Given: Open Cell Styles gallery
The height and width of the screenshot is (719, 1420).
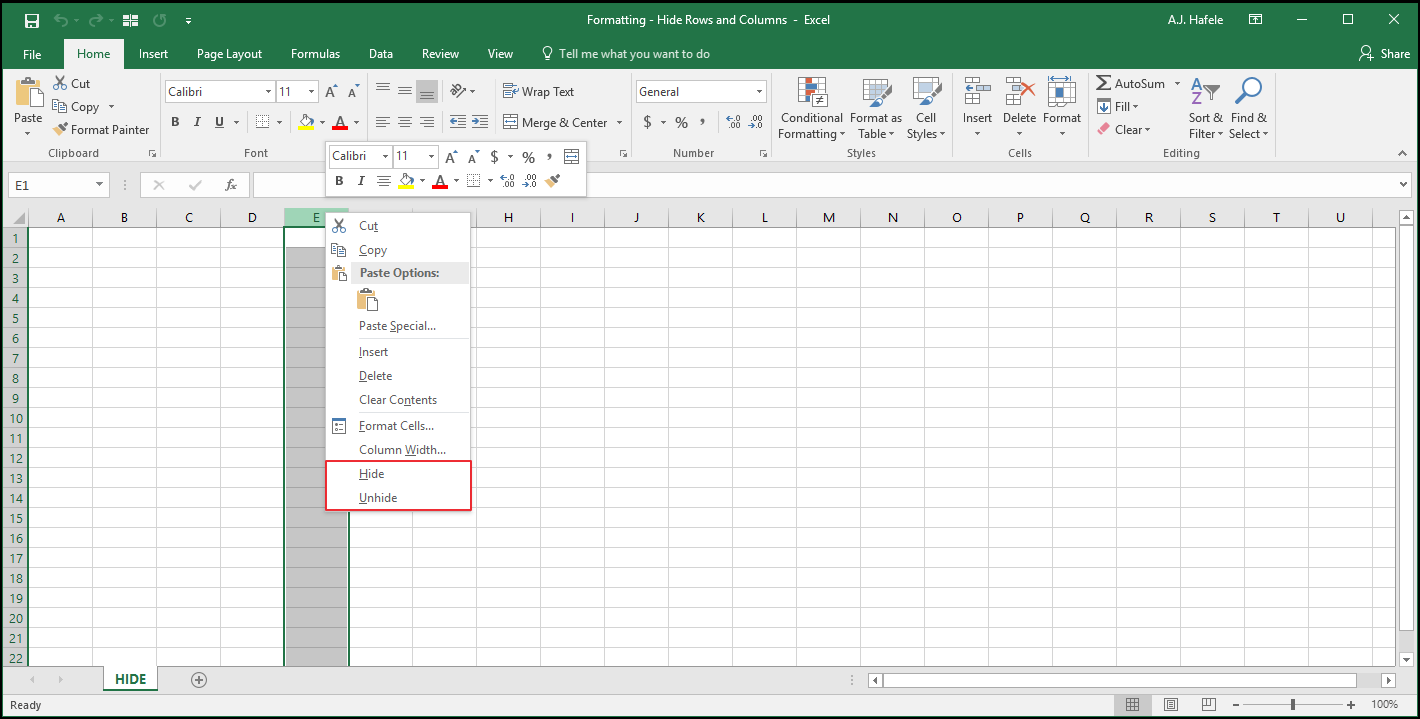Looking at the screenshot, I should pos(926,108).
